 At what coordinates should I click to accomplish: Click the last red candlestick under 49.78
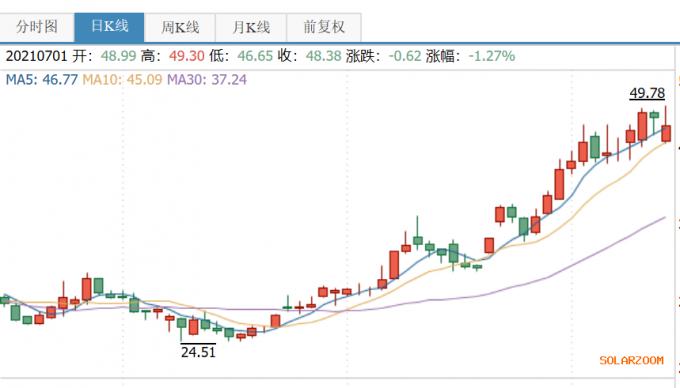pos(666,126)
